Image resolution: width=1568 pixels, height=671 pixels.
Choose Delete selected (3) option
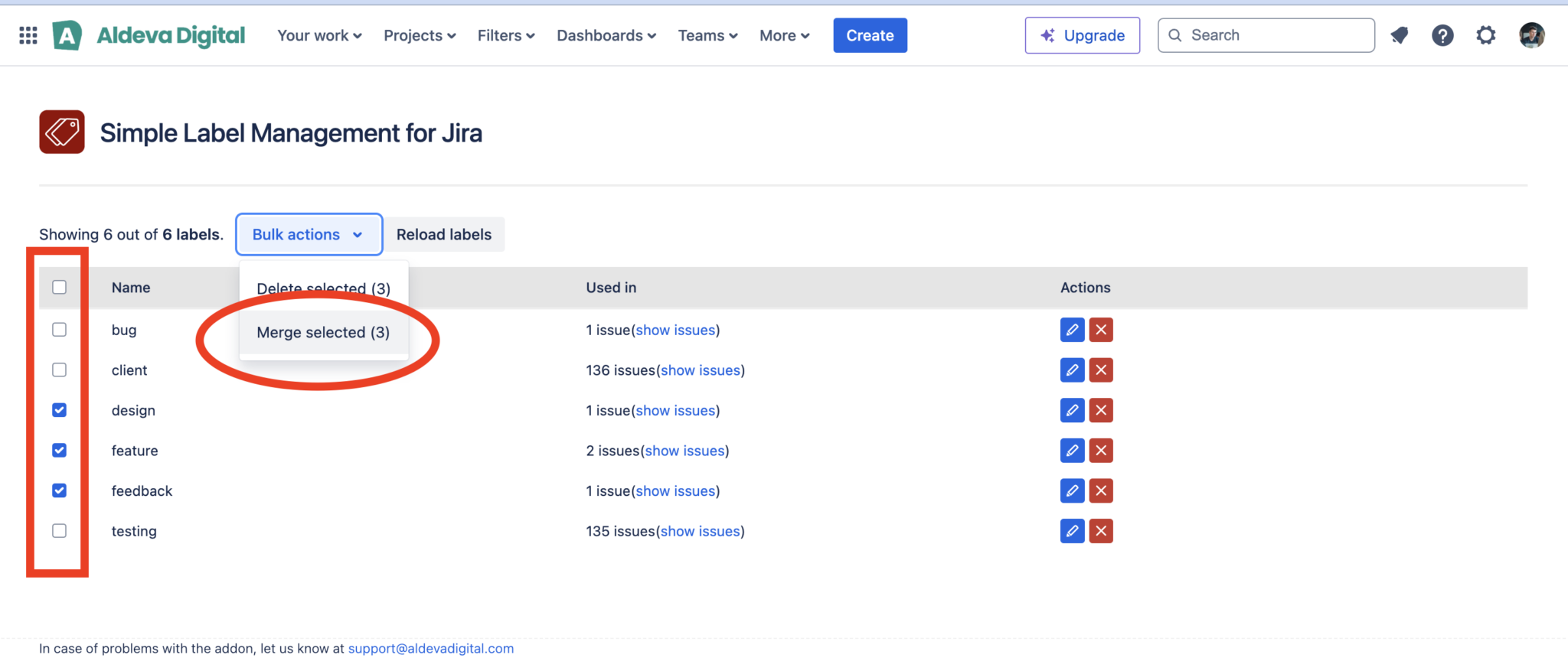click(x=323, y=288)
